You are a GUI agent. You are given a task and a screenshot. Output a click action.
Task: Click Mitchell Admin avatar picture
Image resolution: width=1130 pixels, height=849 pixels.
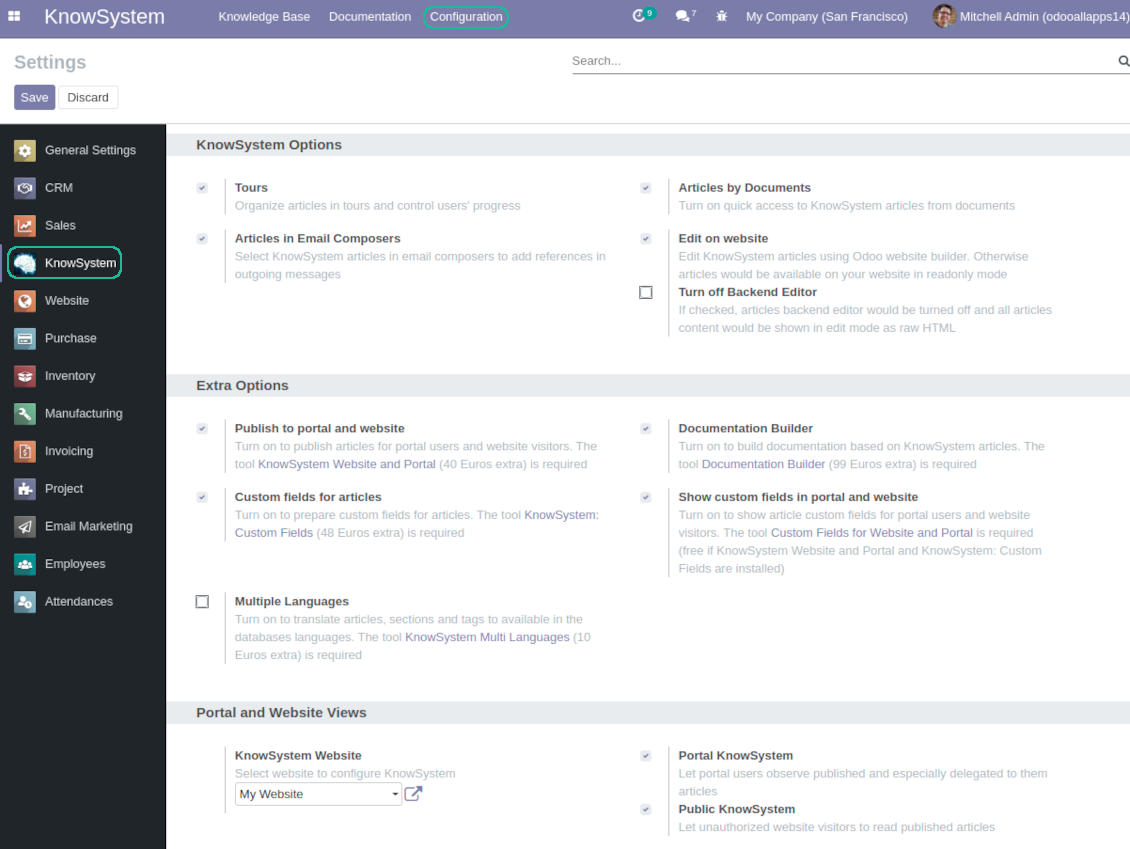coord(944,16)
